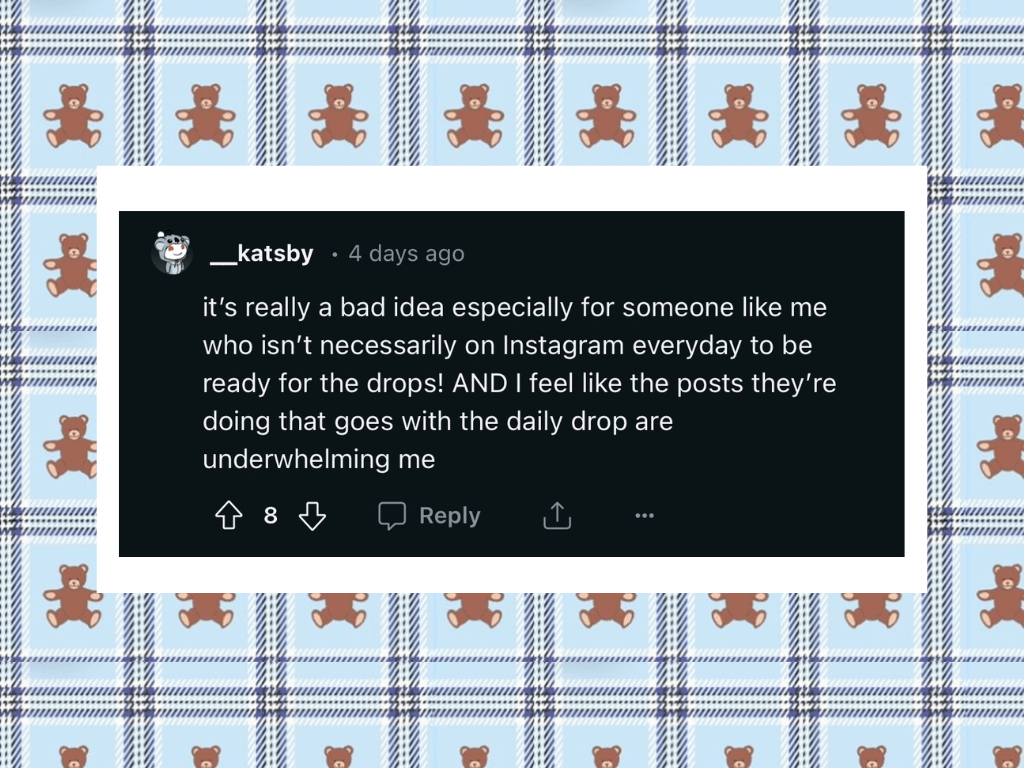Open the three-dot more options menu
Viewport: 1024px width, 768px height.
[x=645, y=516]
